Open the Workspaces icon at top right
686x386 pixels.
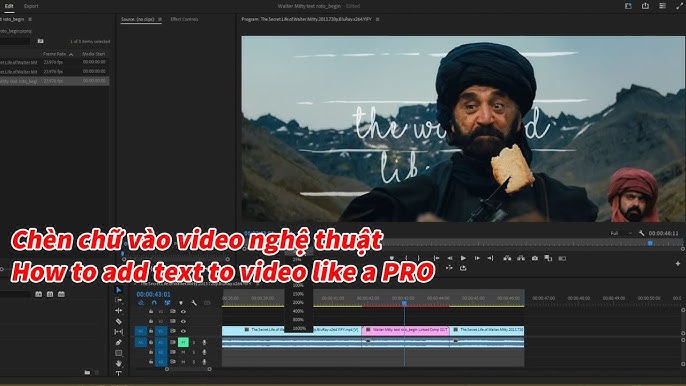(628, 6)
